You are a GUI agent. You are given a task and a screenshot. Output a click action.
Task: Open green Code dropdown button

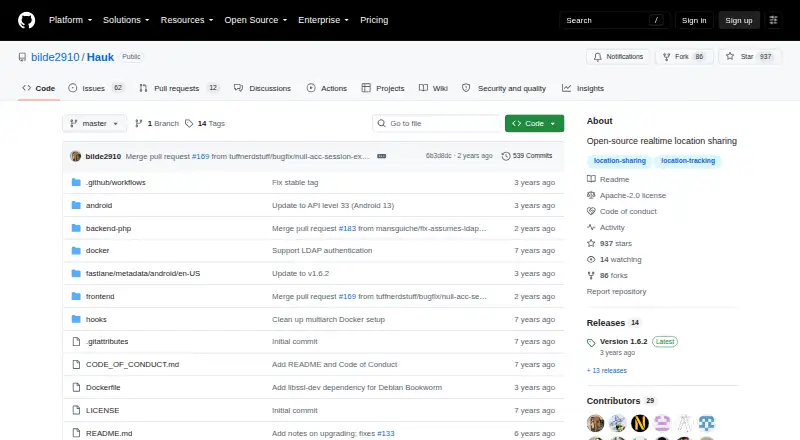tap(534, 124)
